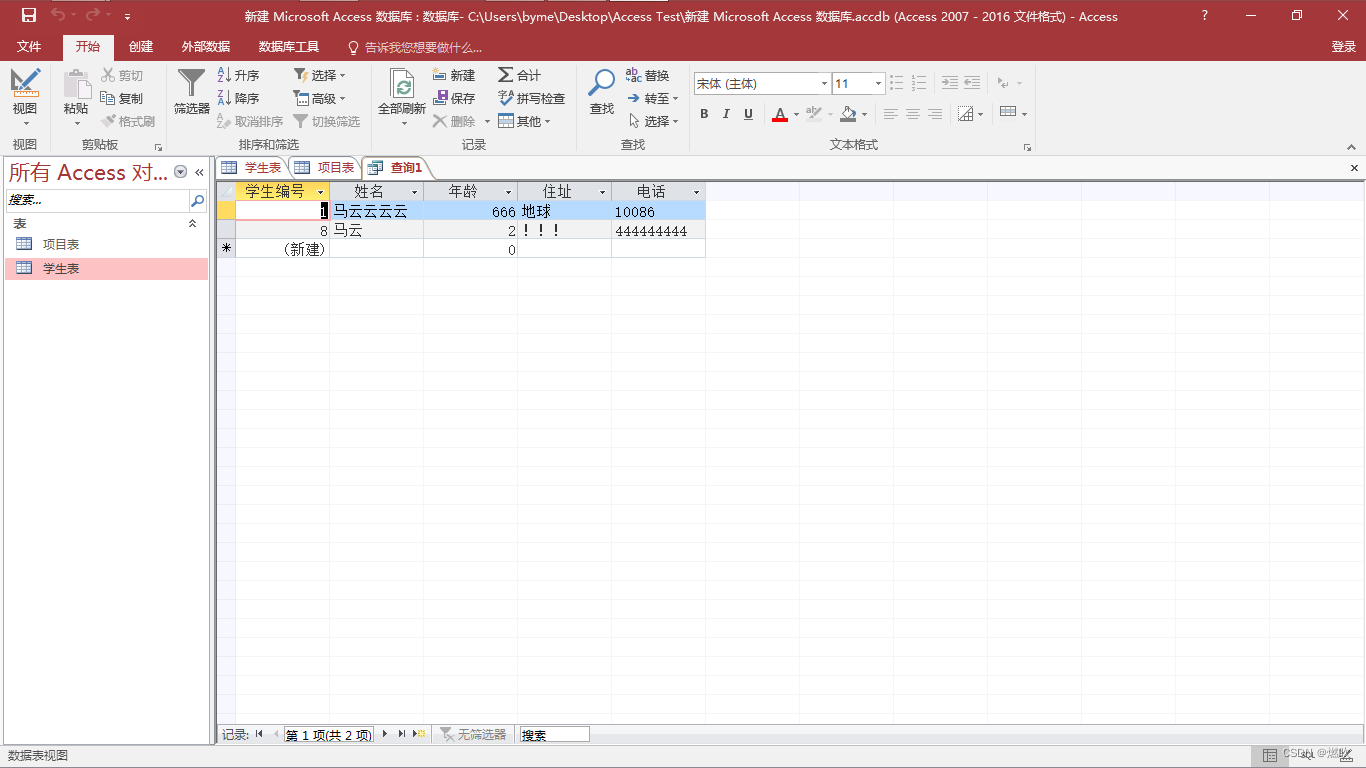Create a new record with 新建
The width and height of the screenshot is (1366, 768).
(454, 75)
